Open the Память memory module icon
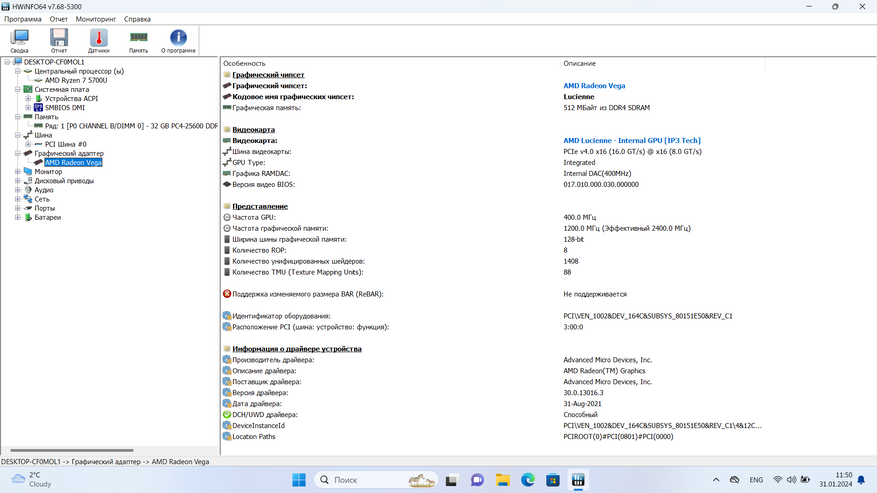This screenshot has height=493, width=877. click(138, 41)
